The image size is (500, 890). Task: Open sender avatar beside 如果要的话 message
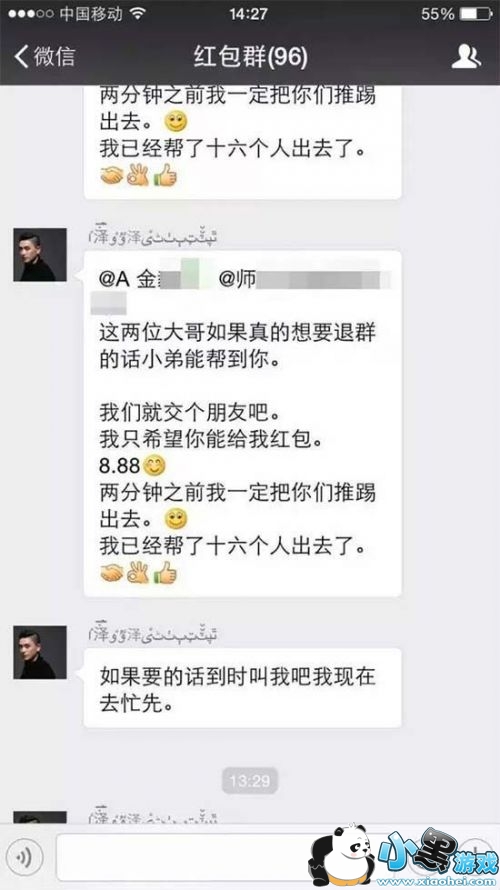click(40, 652)
